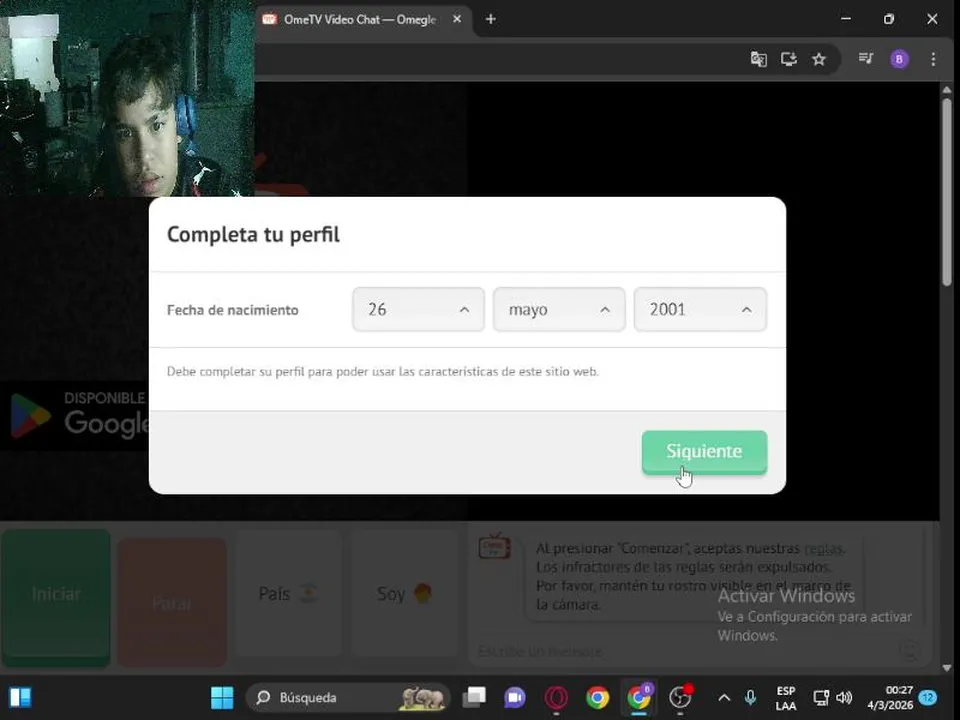
Task: Restore down the Chrome window
Action: (889, 19)
